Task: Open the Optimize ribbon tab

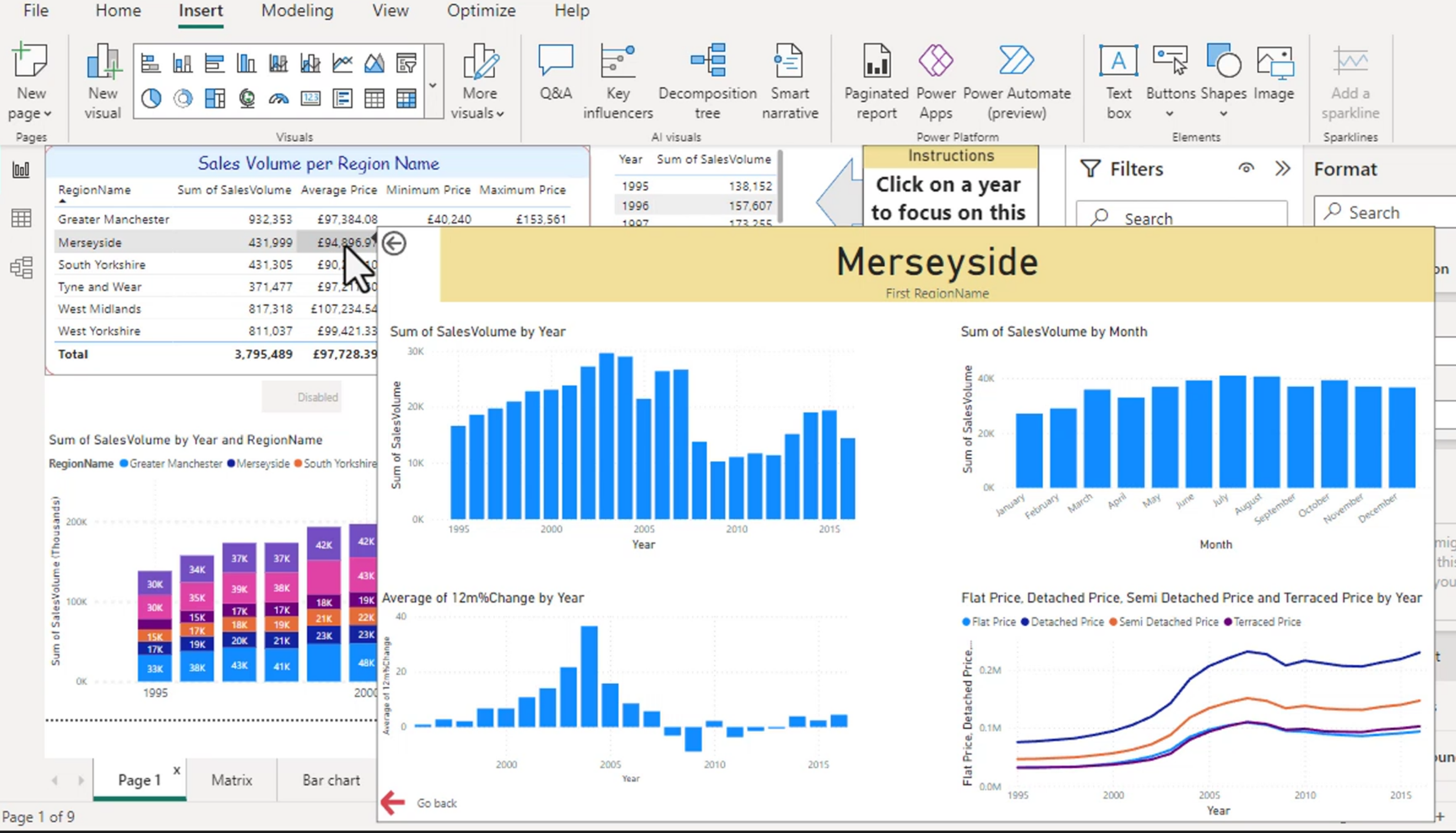Action: tap(481, 11)
